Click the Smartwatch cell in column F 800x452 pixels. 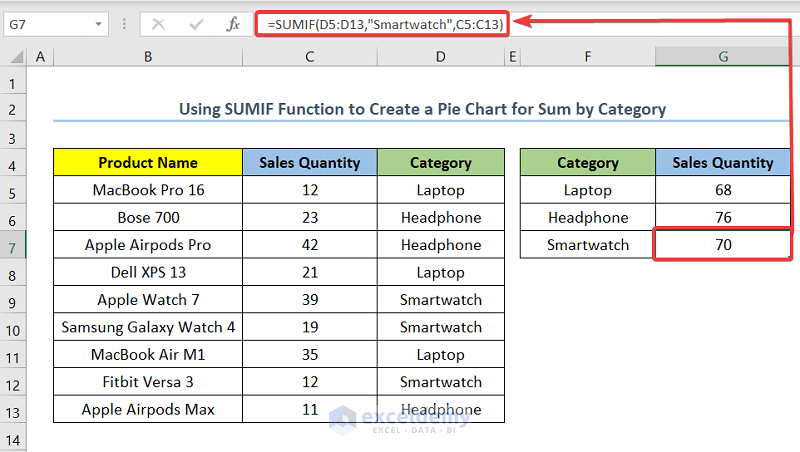[587, 245]
